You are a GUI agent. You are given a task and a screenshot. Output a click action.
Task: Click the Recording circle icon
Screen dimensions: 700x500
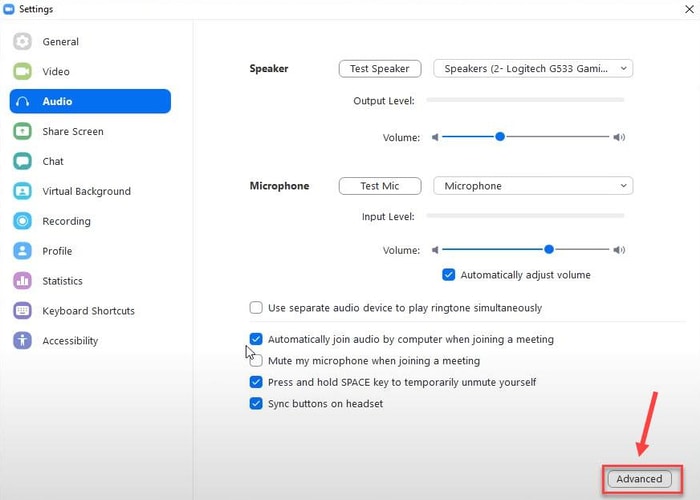pos(22,221)
